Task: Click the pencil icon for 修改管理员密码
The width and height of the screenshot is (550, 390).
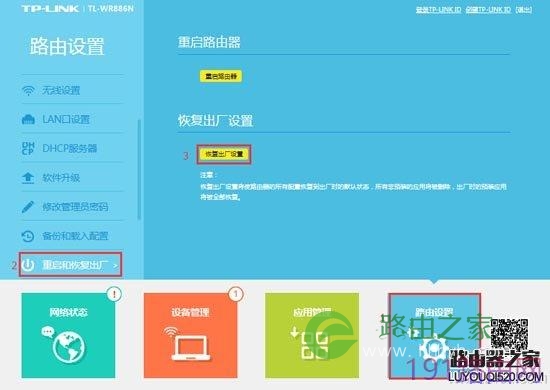Action: (x=28, y=207)
